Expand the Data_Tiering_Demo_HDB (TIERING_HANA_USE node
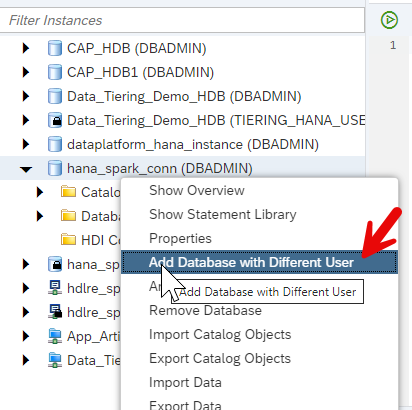This screenshot has height=410, width=412. point(26,120)
